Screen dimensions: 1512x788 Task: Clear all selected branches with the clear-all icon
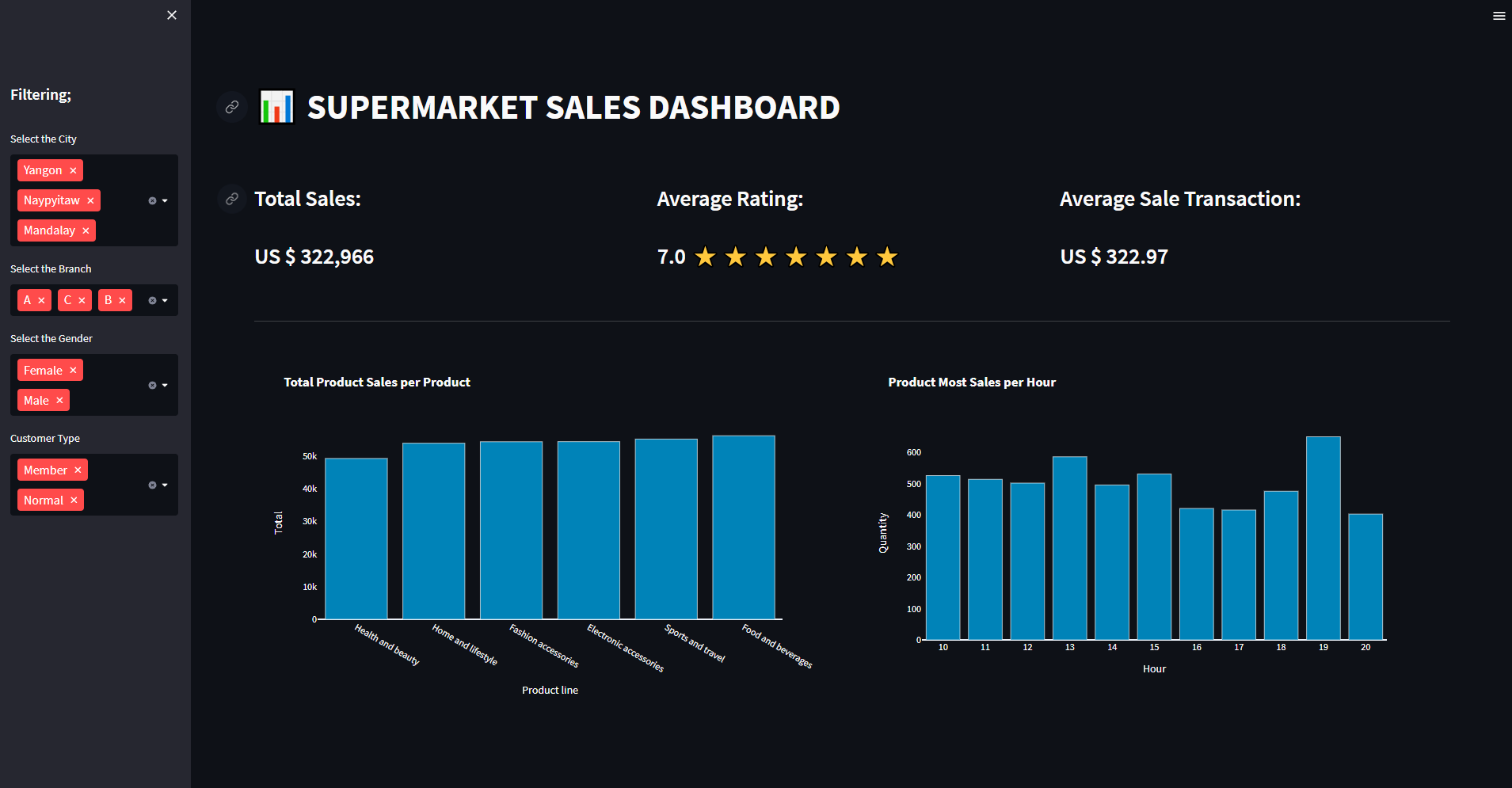point(153,299)
